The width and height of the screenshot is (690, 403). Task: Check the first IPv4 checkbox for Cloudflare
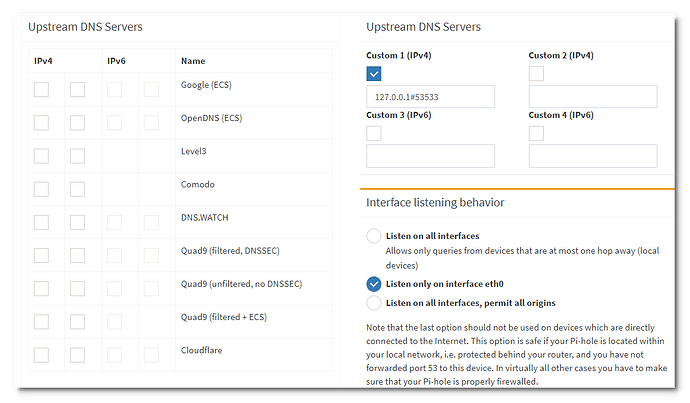(41, 354)
